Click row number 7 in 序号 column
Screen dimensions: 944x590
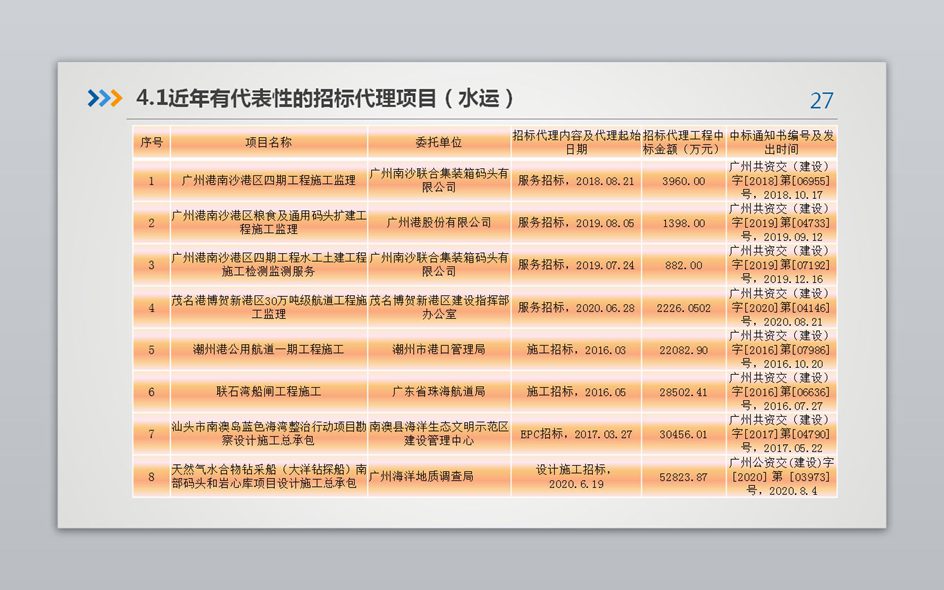(151, 434)
